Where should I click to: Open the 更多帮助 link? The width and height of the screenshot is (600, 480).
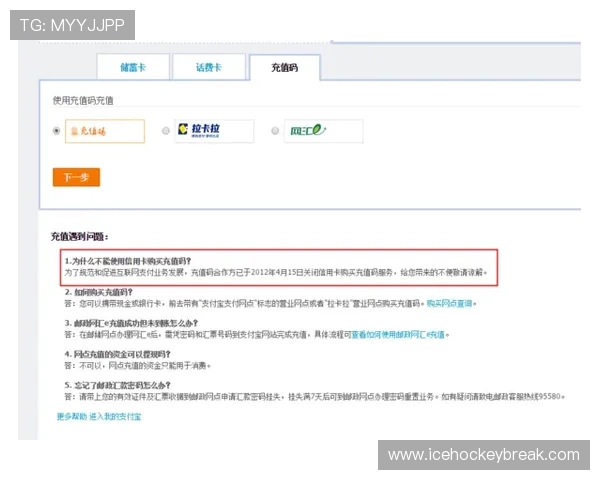[x=72, y=416]
